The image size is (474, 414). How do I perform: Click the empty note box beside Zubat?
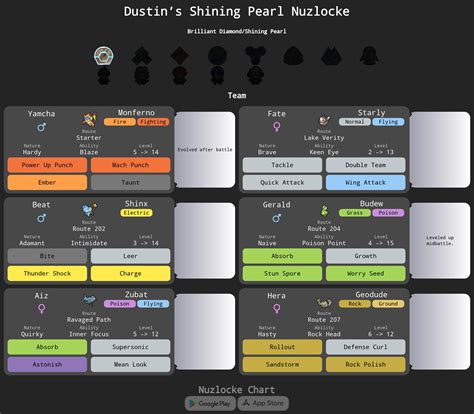pyautogui.click(x=205, y=331)
